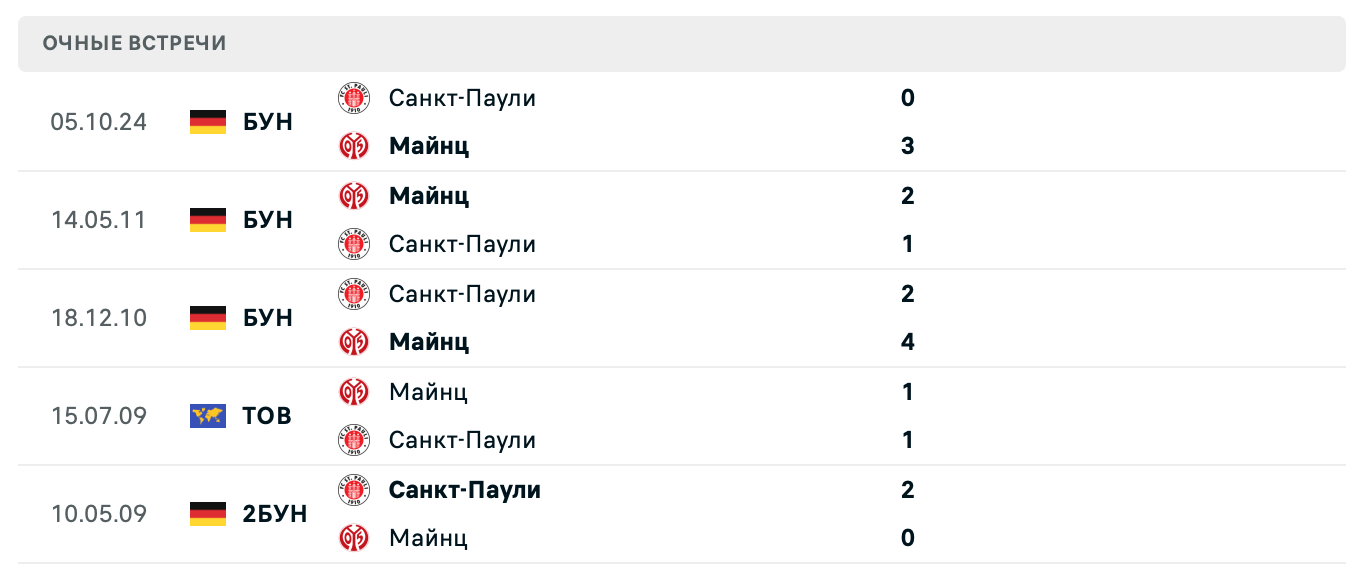The height and width of the screenshot is (586, 1364).
Task: Click Mainz crest in 05.10.24 match
Action: [353, 146]
